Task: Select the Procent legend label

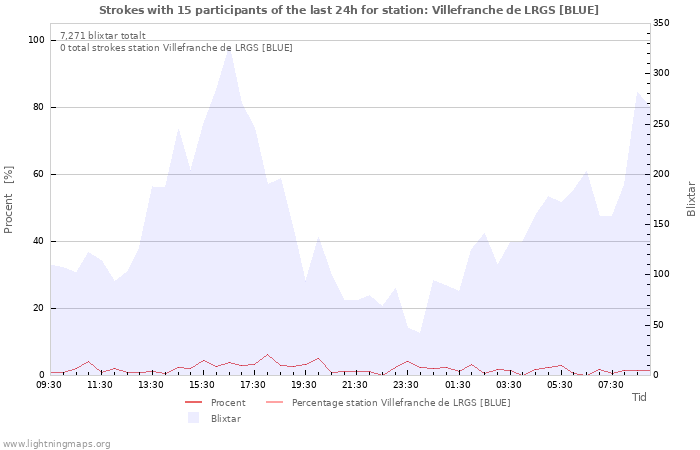Action: point(228,403)
